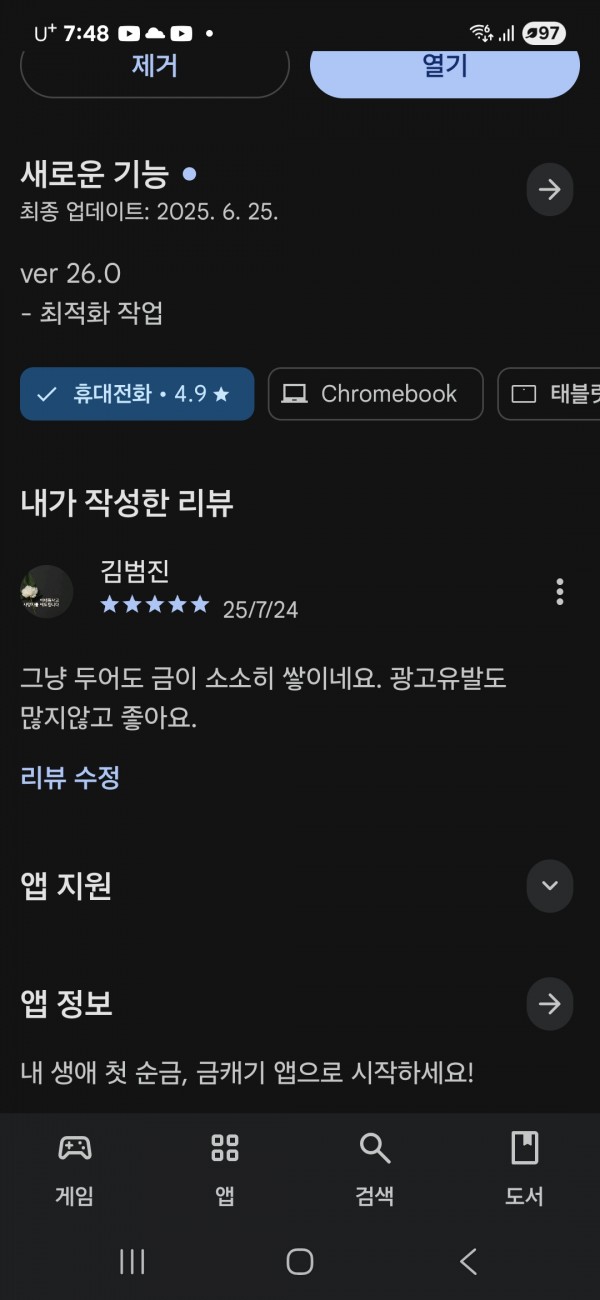Viewport: 600px width, 1300px height.
Task: Tap the Android back navigation button
Action: click(x=468, y=1261)
